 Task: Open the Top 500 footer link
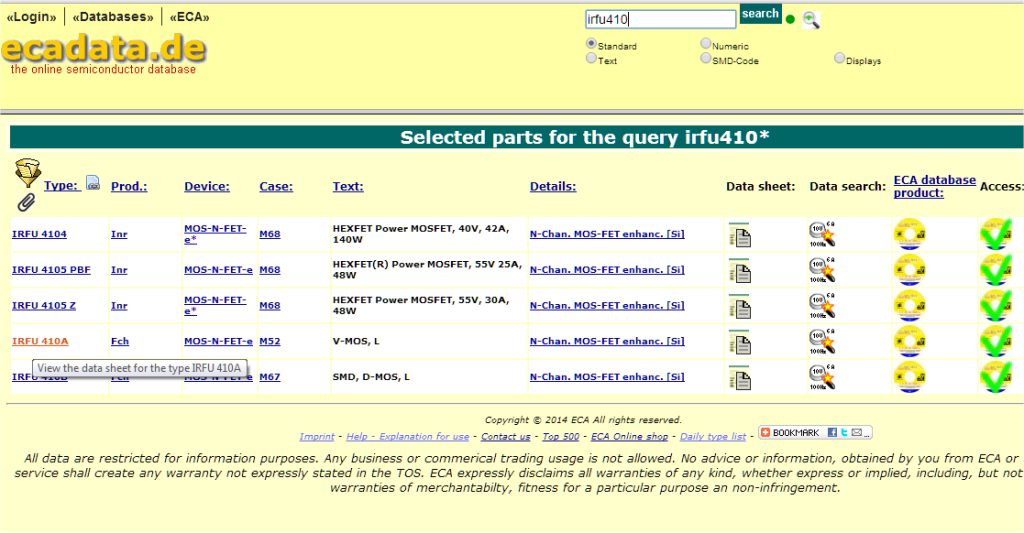coord(560,436)
